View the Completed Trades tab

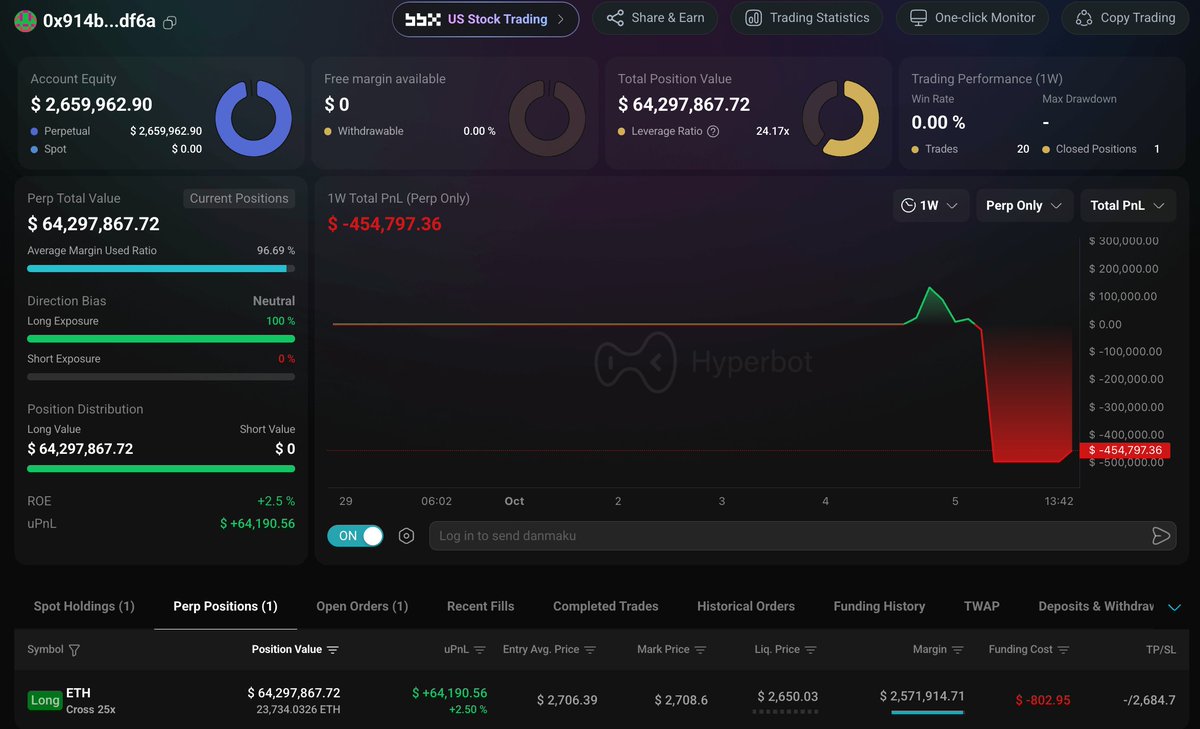[x=606, y=606]
